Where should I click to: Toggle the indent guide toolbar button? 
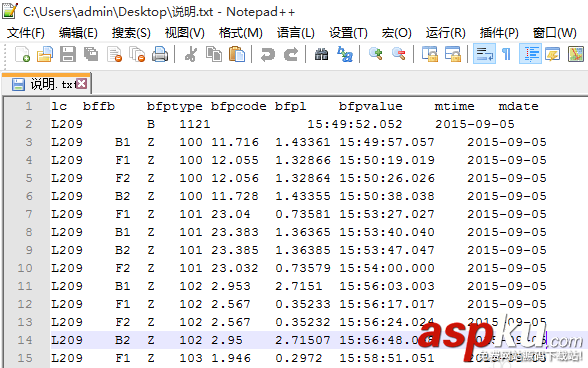[x=530, y=54]
